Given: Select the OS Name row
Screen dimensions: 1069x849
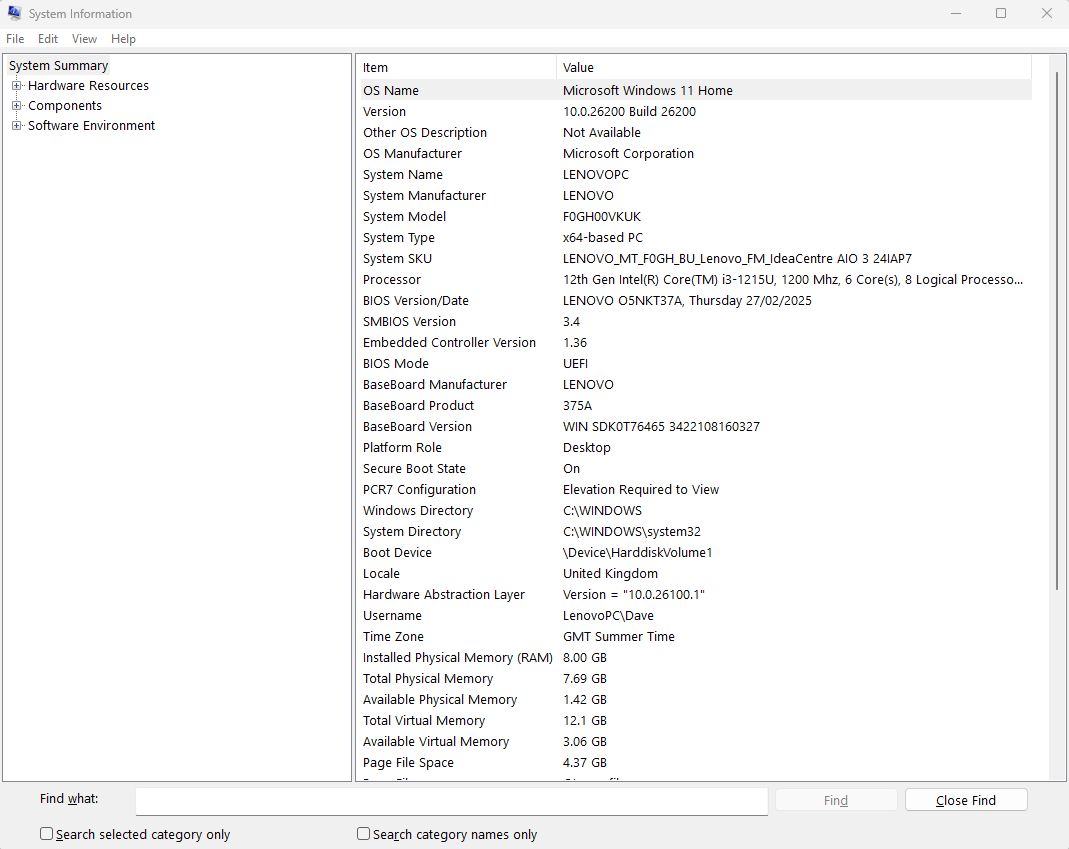Looking at the screenshot, I should click(x=695, y=91).
